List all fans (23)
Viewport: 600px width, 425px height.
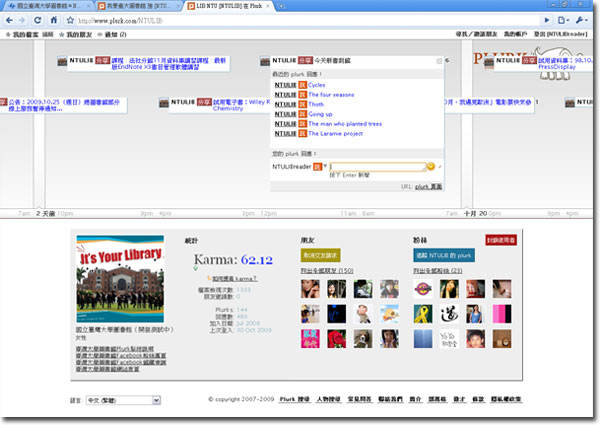click(x=437, y=270)
